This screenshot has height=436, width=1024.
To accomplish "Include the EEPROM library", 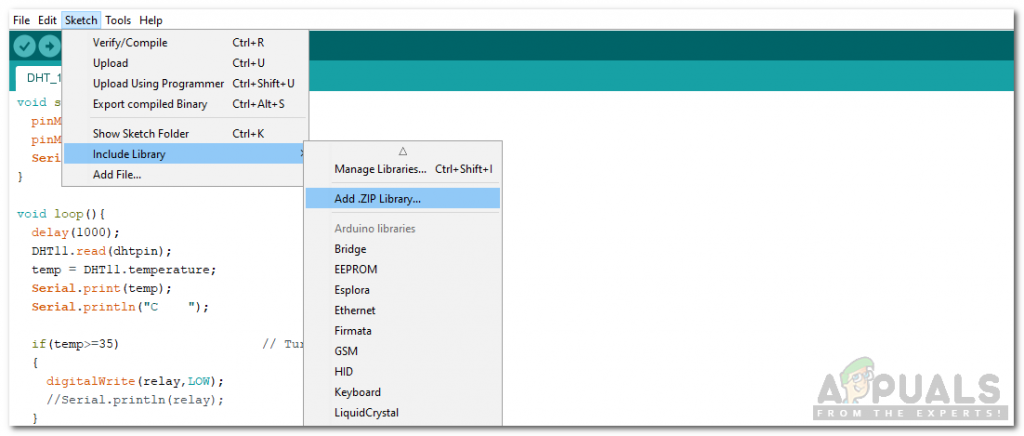I will (403, 270).
